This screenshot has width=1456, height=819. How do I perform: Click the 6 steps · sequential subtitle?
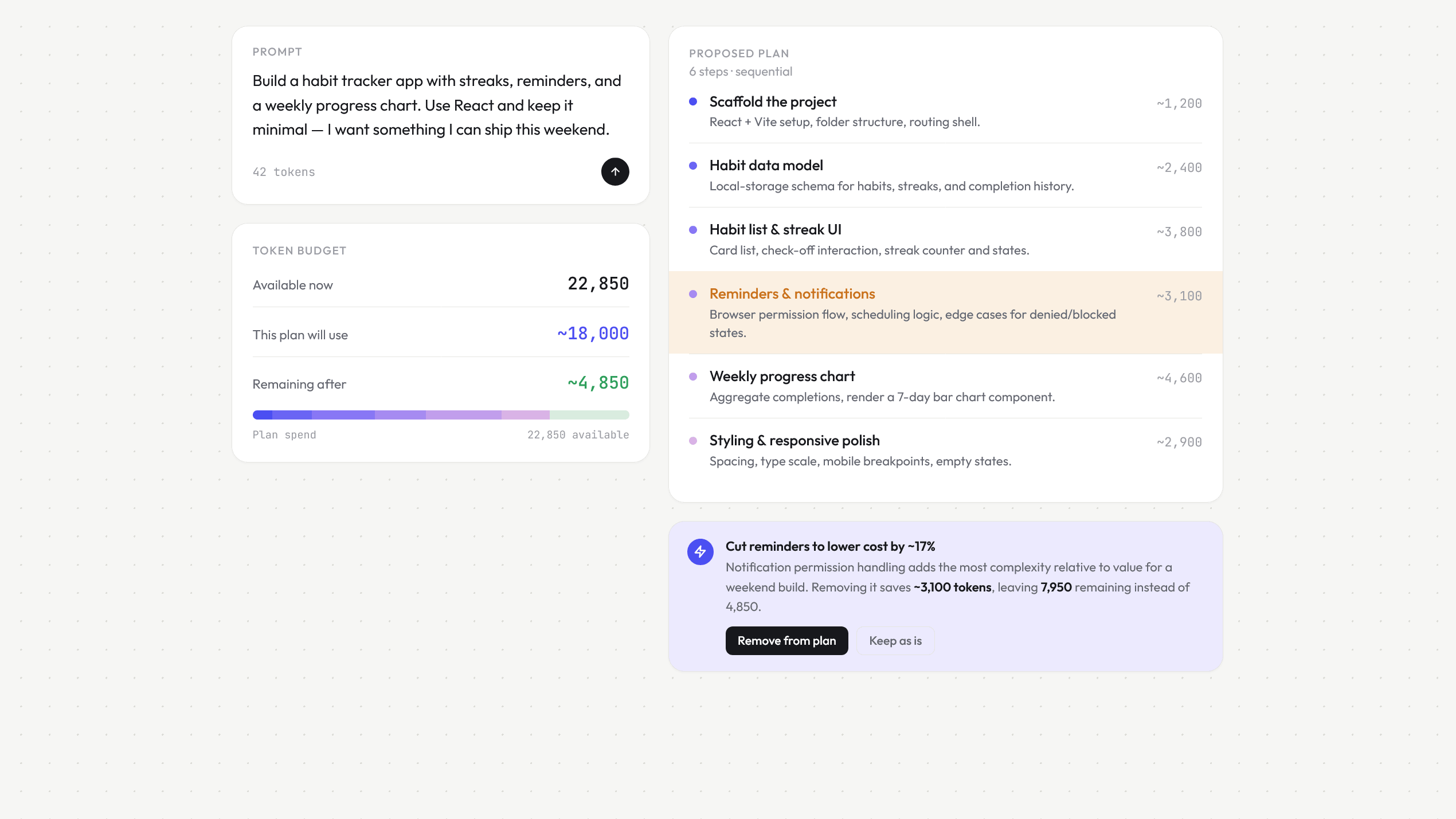pos(741,72)
